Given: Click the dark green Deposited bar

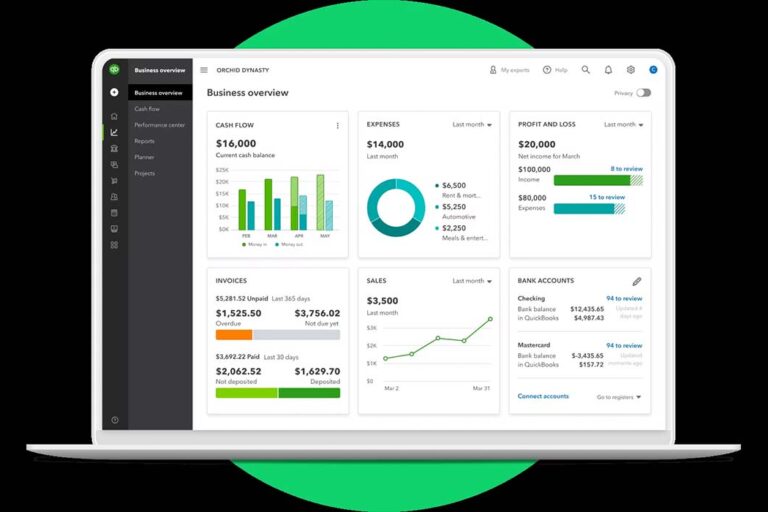Looking at the screenshot, I should (309, 393).
